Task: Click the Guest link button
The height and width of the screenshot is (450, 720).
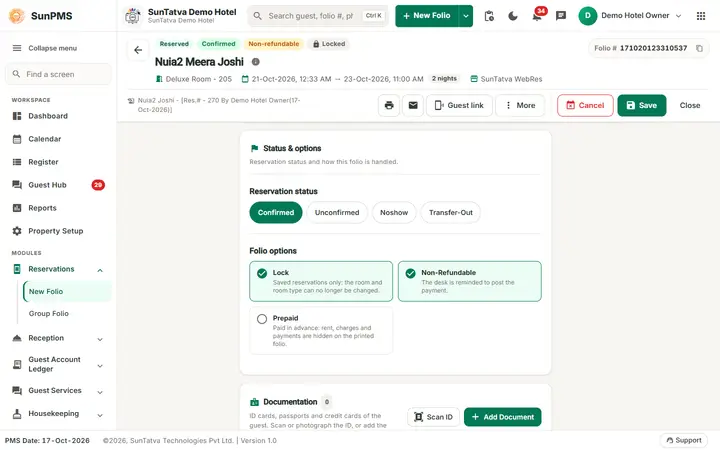Action: pos(459,105)
